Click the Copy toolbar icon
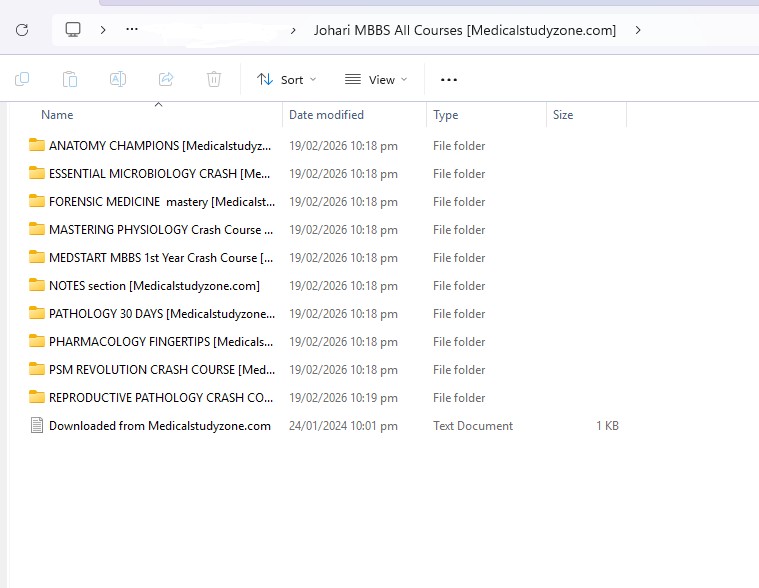759x588 pixels. pos(22,79)
